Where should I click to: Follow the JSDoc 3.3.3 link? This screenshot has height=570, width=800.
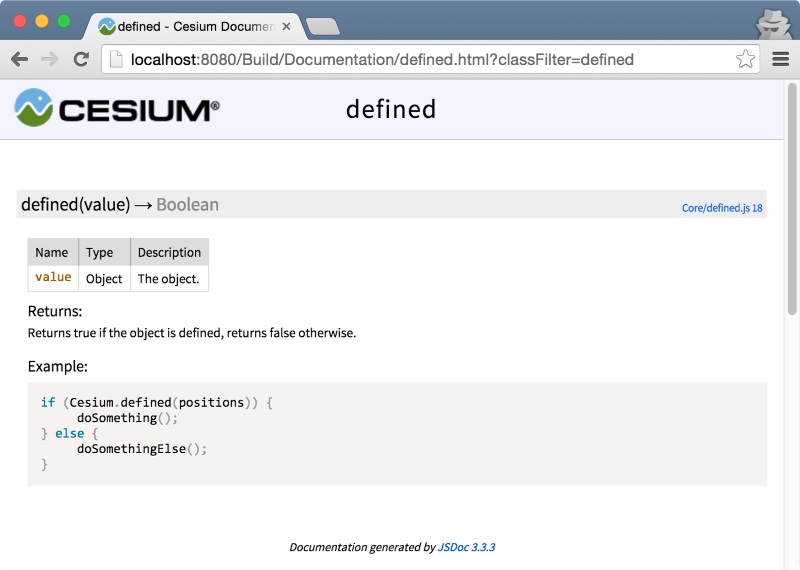[466, 547]
